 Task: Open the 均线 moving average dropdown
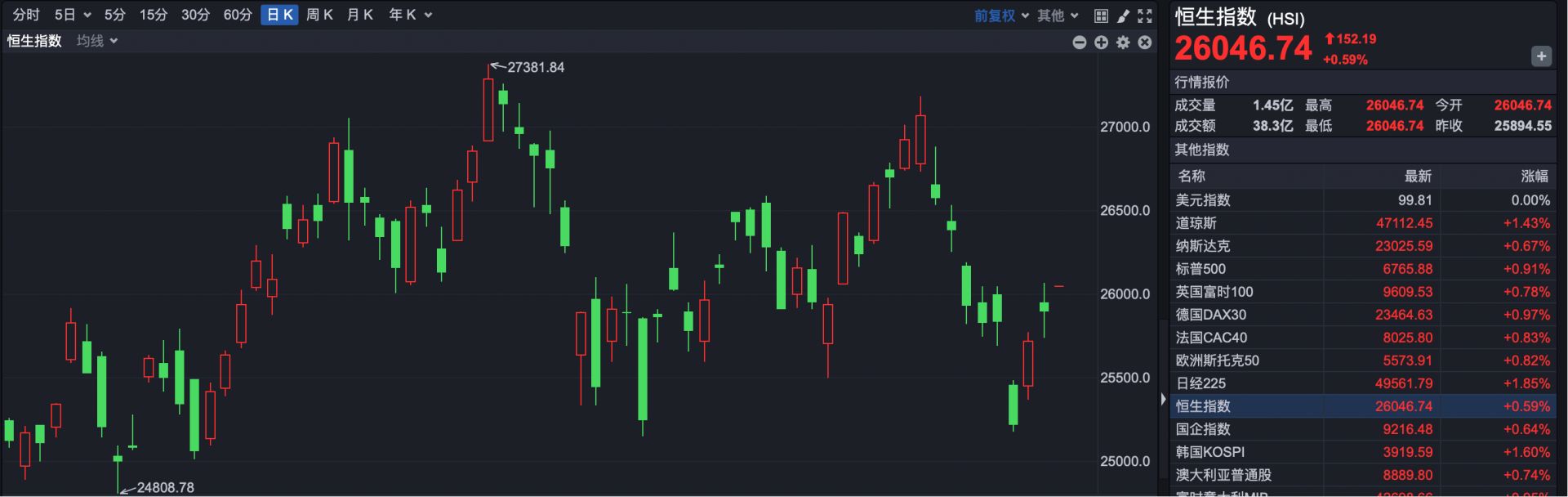[97, 41]
